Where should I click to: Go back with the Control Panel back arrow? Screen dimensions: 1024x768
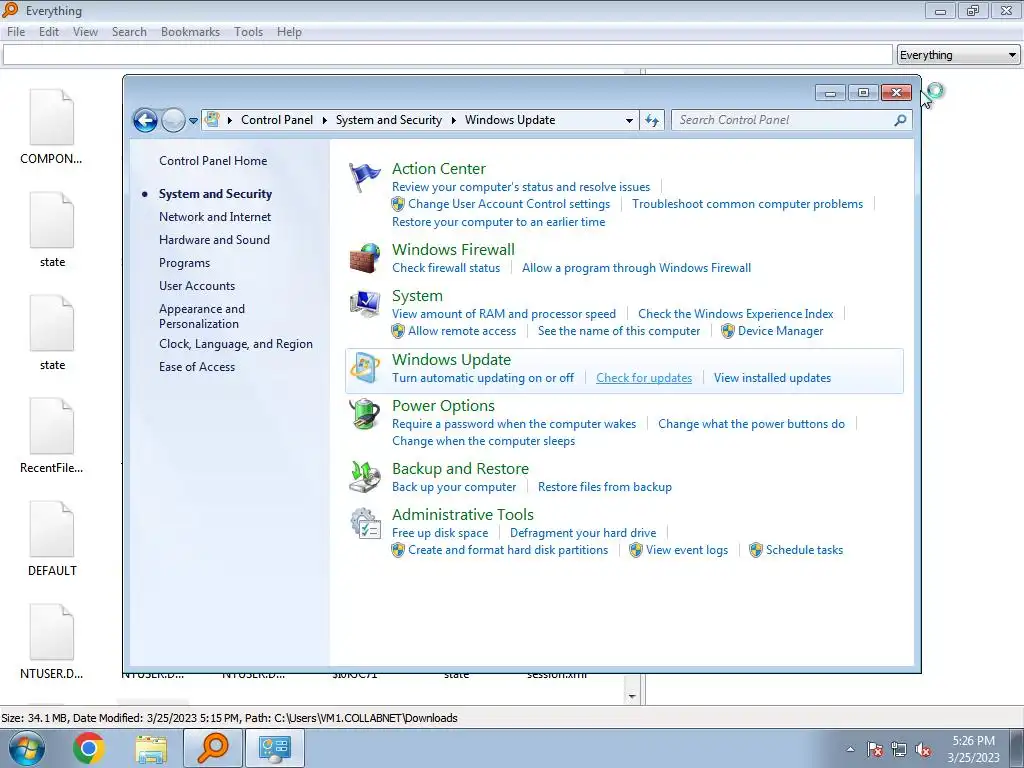tap(145, 120)
